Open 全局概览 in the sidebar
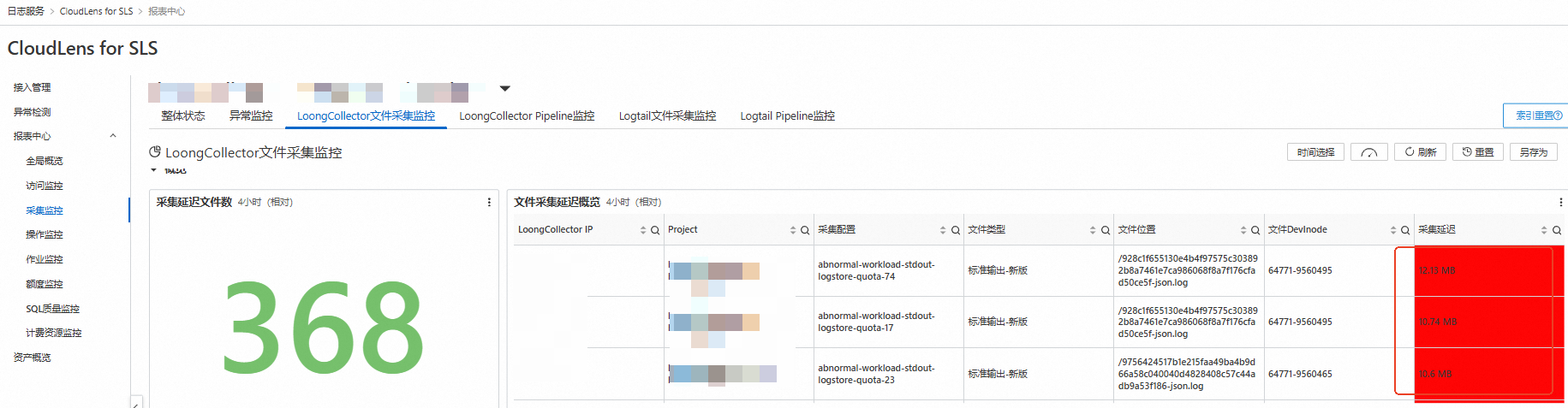 [x=45, y=161]
